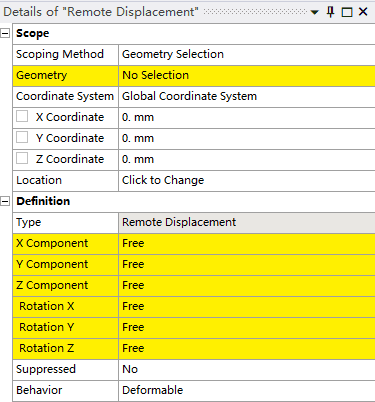The height and width of the screenshot is (402, 375).
Task: Select the Z Component label
Action: pos(52,285)
